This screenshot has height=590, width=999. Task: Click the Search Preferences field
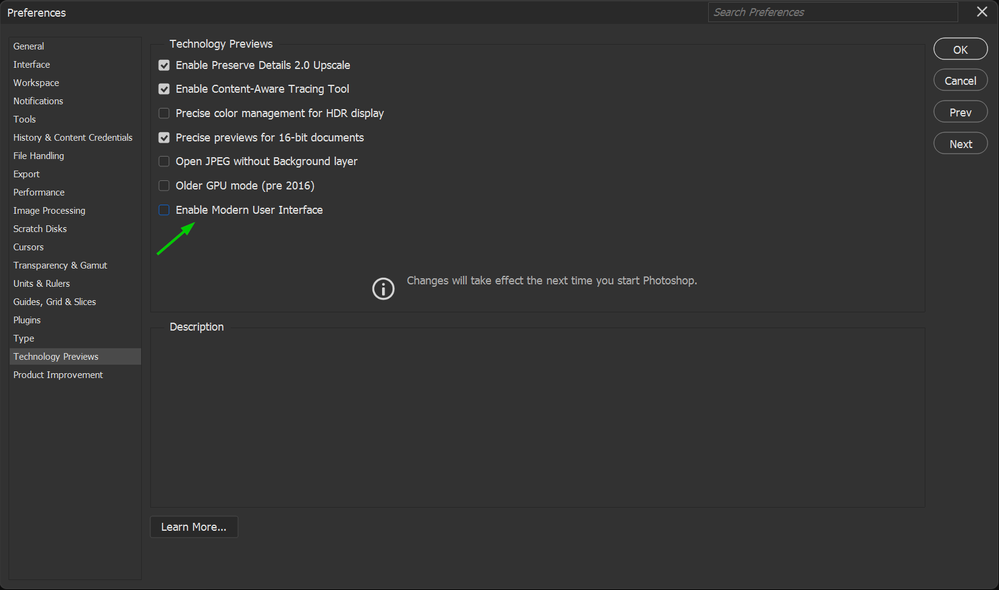[x=832, y=12]
